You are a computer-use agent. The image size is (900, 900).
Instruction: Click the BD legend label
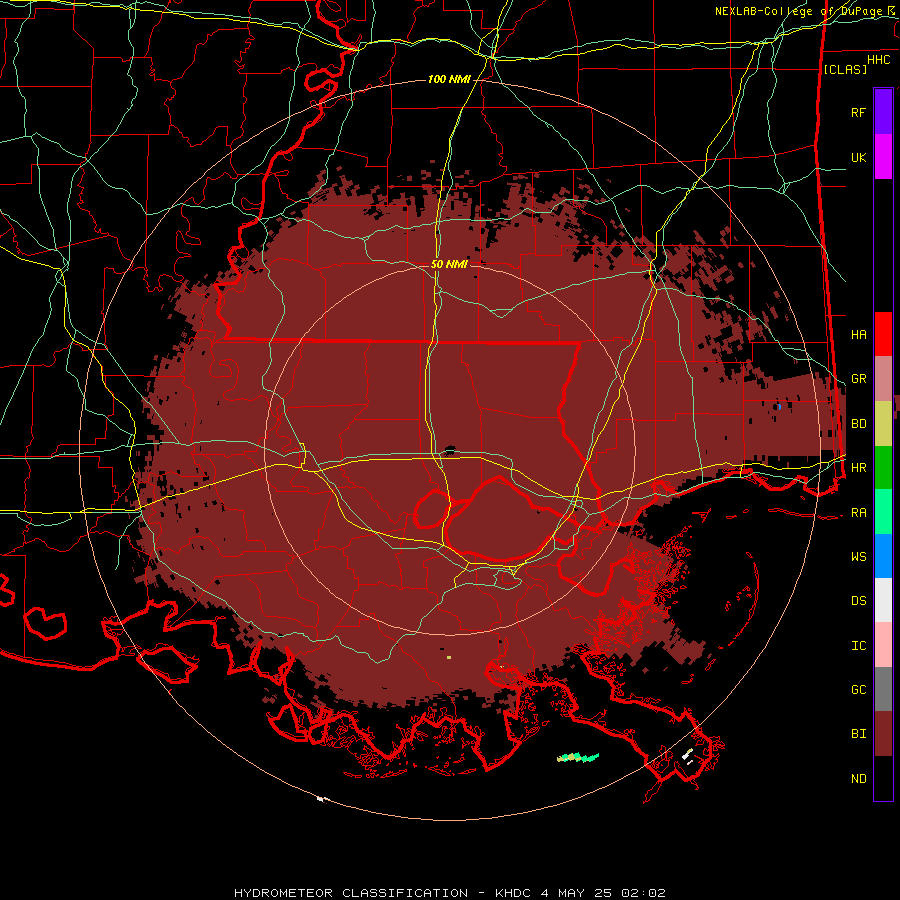point(858,424)
